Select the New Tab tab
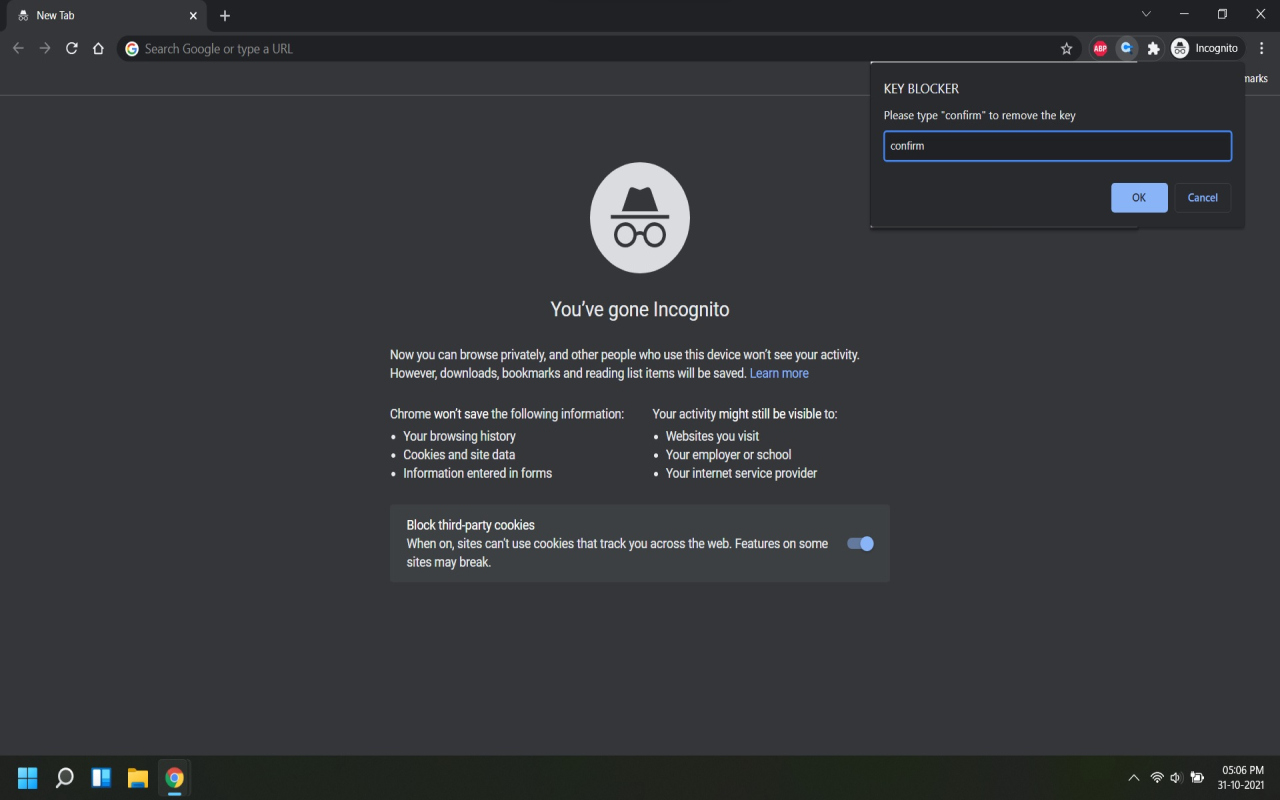 105,16
